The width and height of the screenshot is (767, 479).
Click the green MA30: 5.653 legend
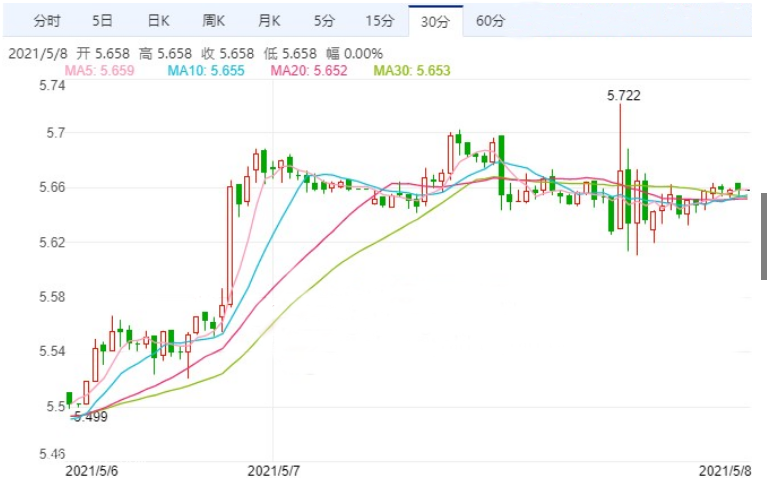(412, 71)
